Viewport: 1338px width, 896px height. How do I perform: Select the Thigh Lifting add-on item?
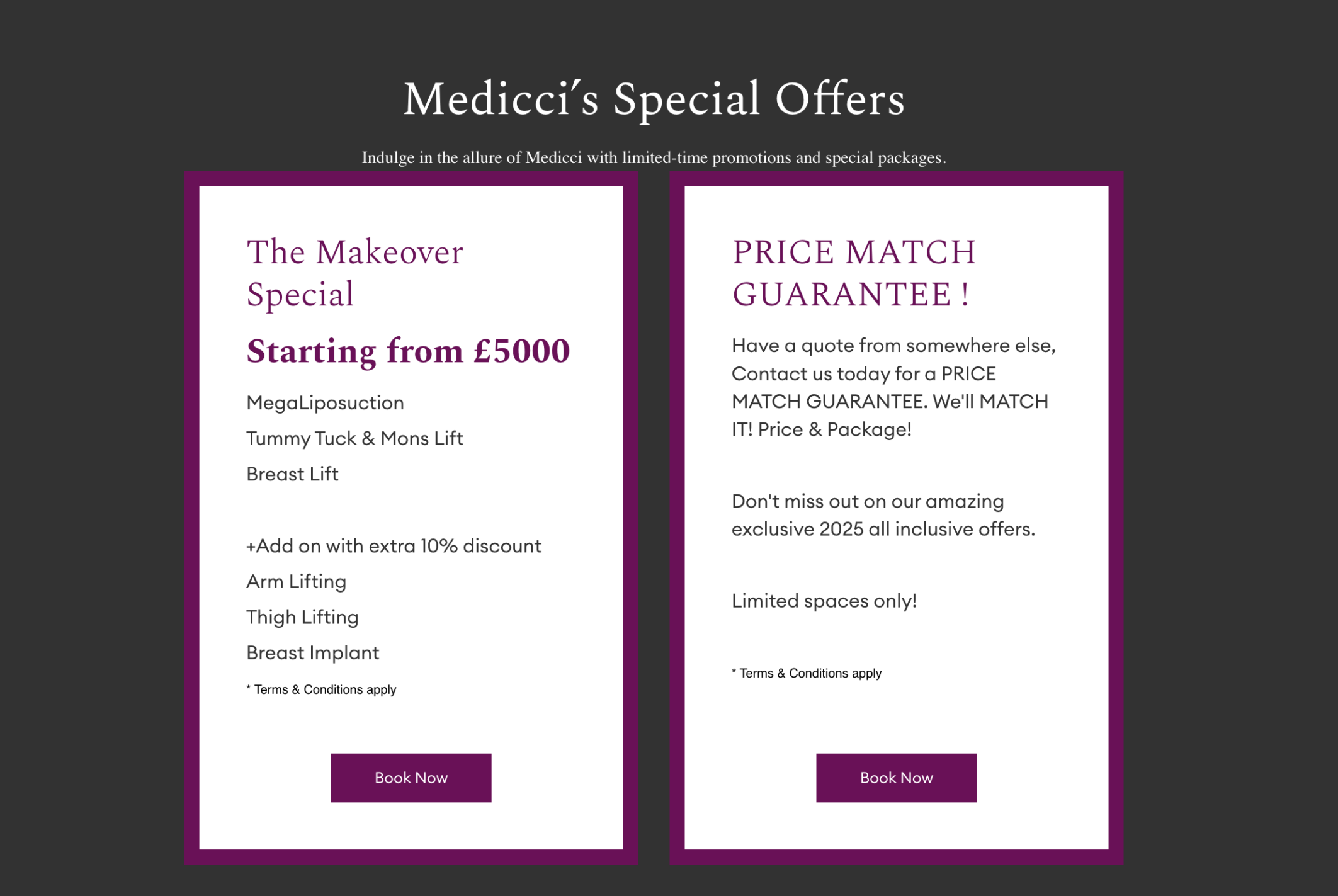(x=302, y=617)
